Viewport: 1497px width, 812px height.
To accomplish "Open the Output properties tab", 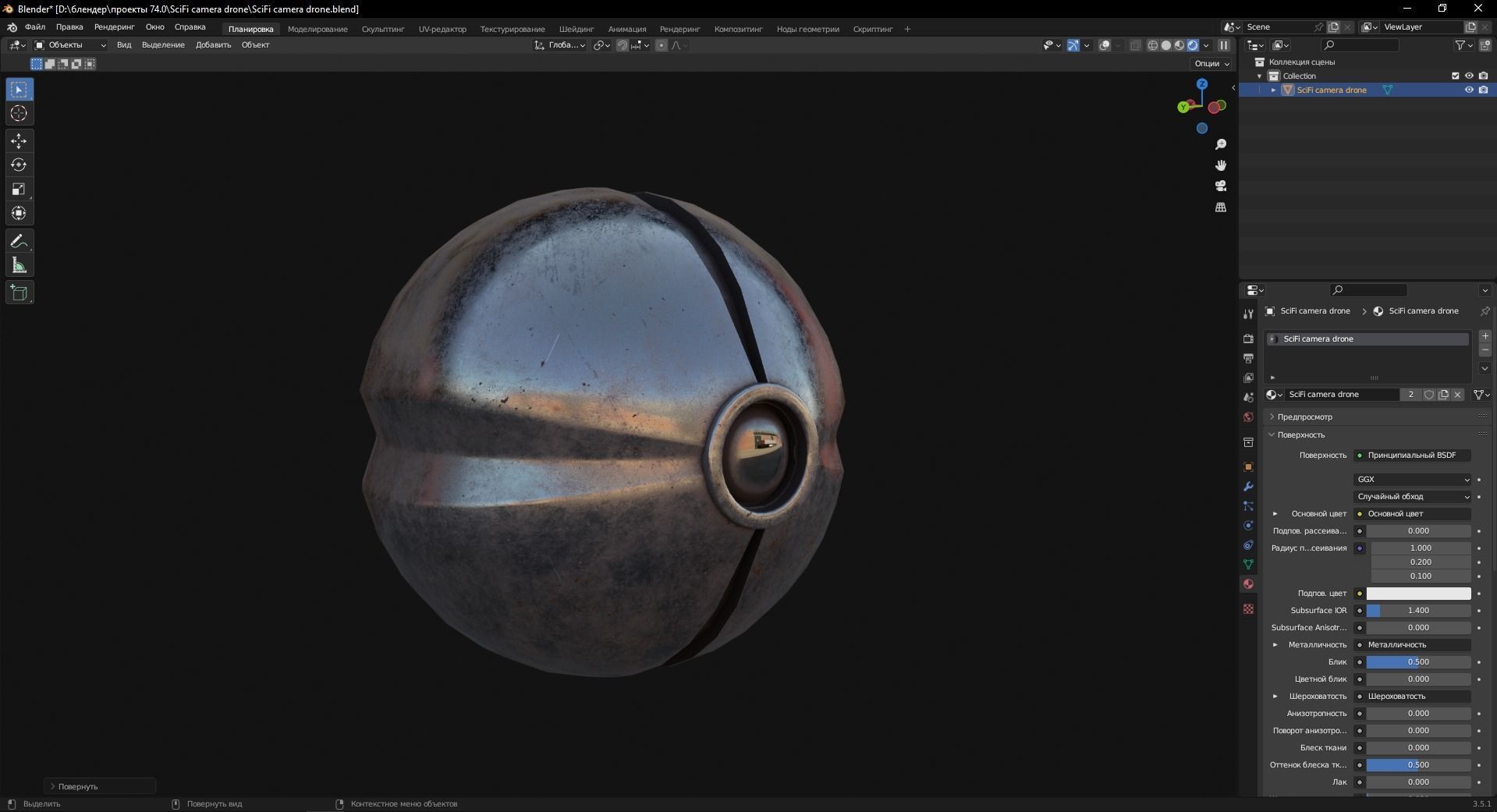I will point(1248,358).
